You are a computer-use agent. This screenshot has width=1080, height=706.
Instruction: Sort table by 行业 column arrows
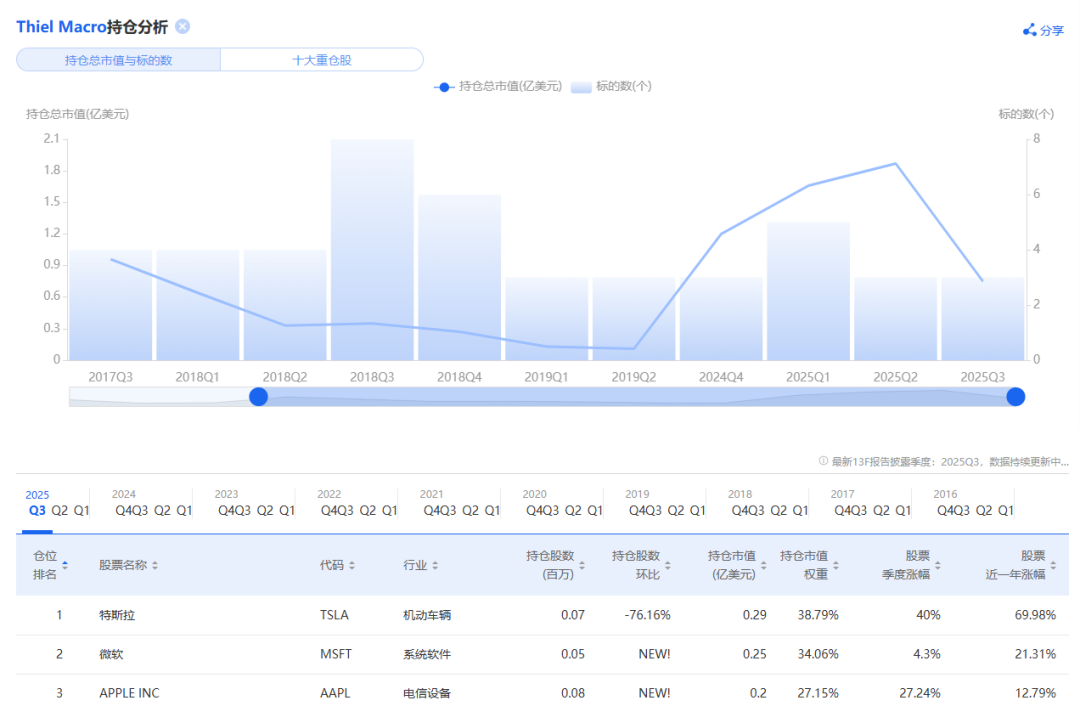pyautogui.click(x=435, y=565)
